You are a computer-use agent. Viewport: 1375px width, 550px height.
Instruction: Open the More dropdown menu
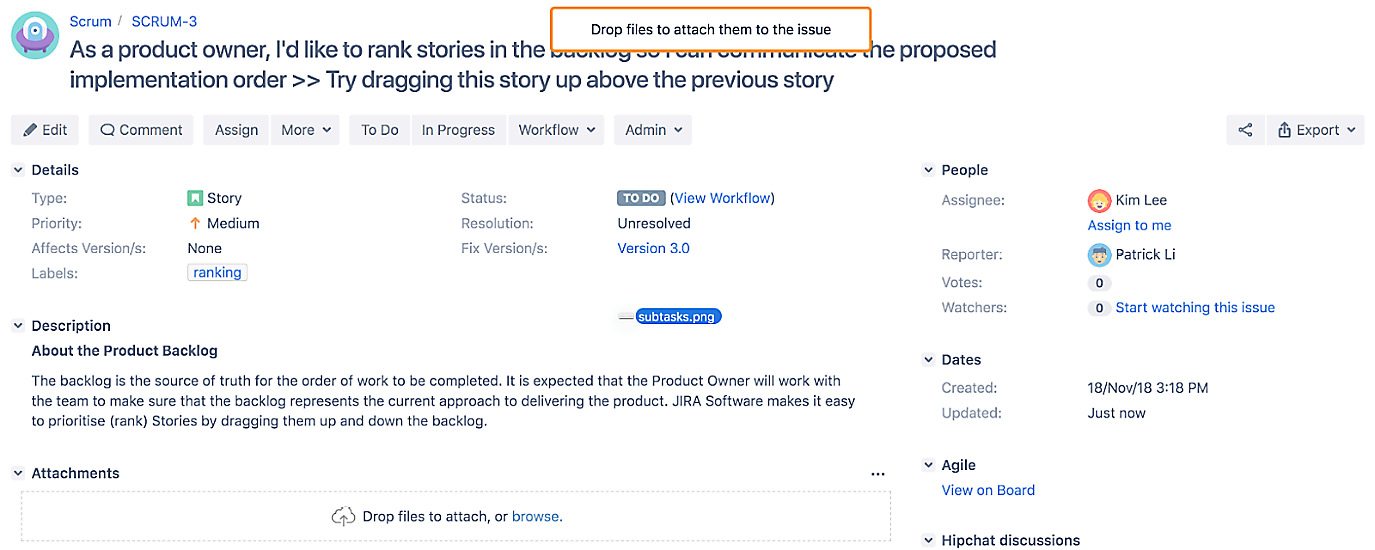[305, 130]
